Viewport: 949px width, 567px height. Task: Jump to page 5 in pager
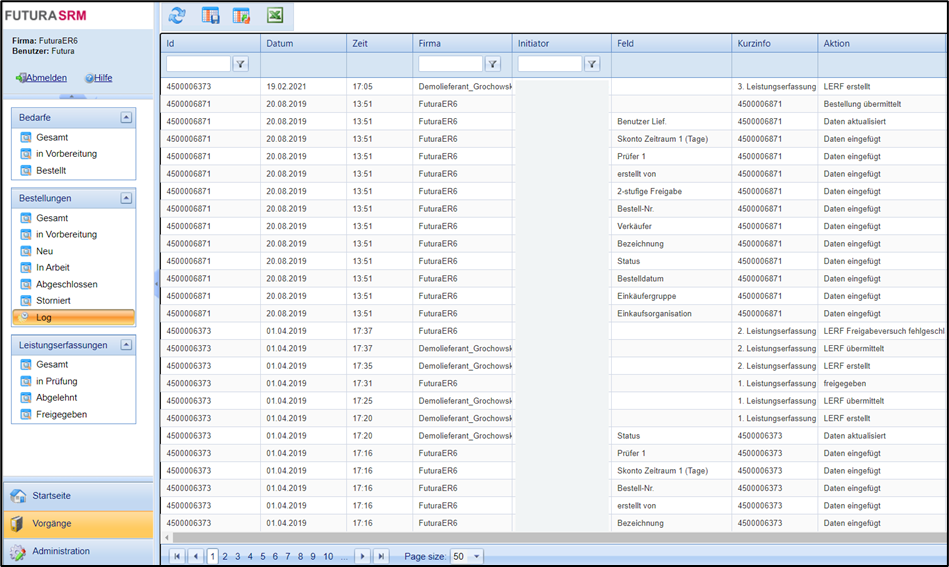tap(263, 556)
